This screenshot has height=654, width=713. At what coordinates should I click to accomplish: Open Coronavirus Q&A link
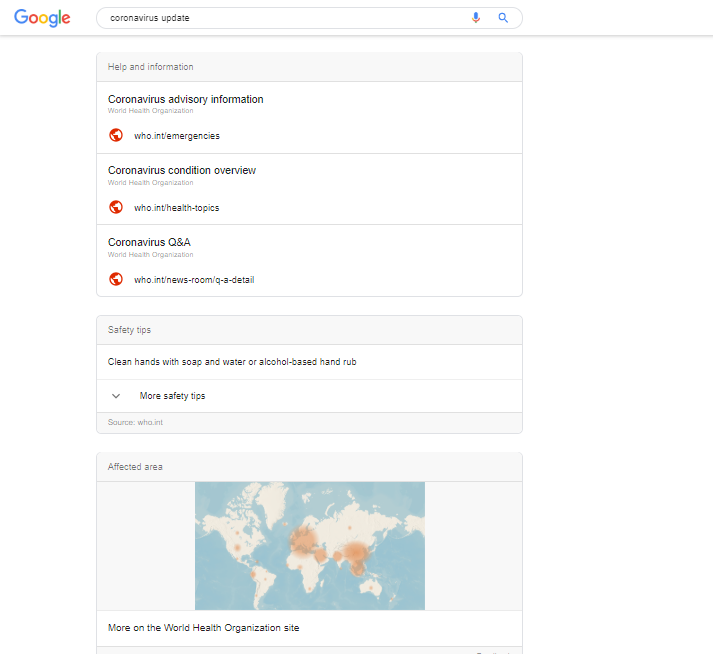149,242
